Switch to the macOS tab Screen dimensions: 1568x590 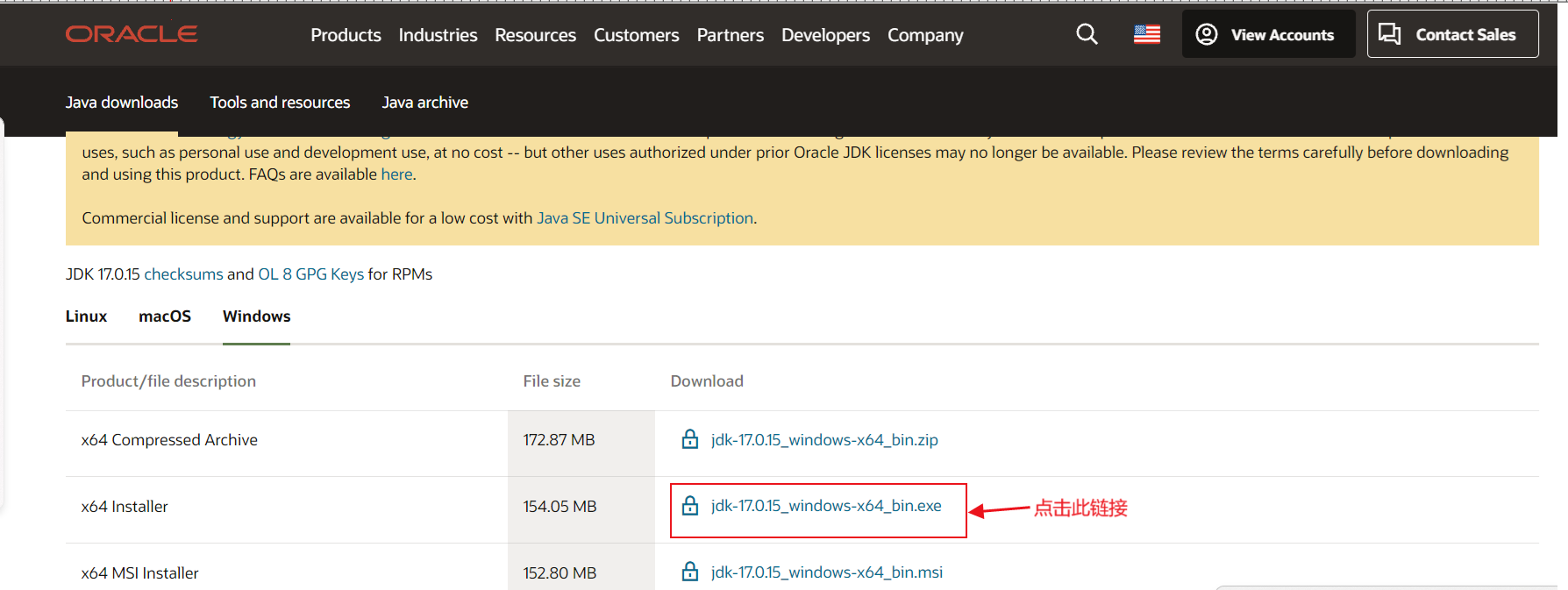point(165,316)
